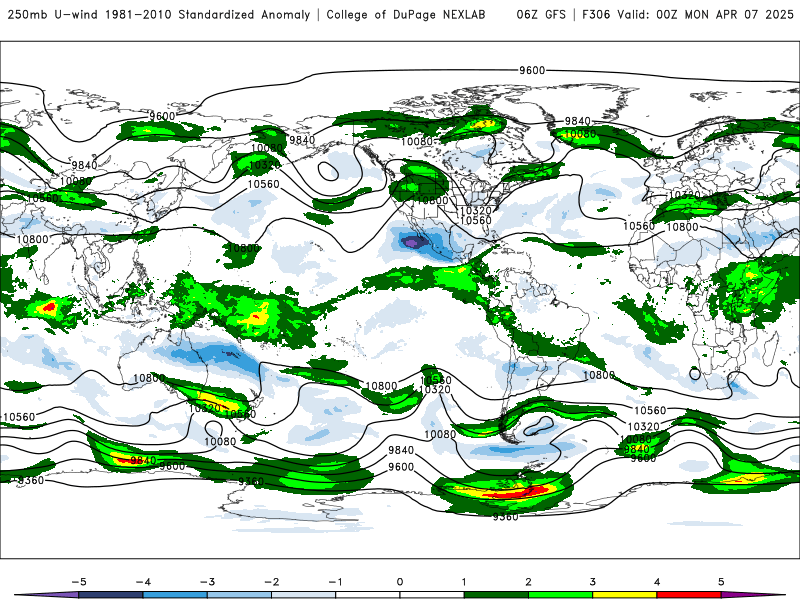Click the bright green segment between 2 and 3
The height and width of the screenshot is (600, 800).
click(x=561, y=595)
